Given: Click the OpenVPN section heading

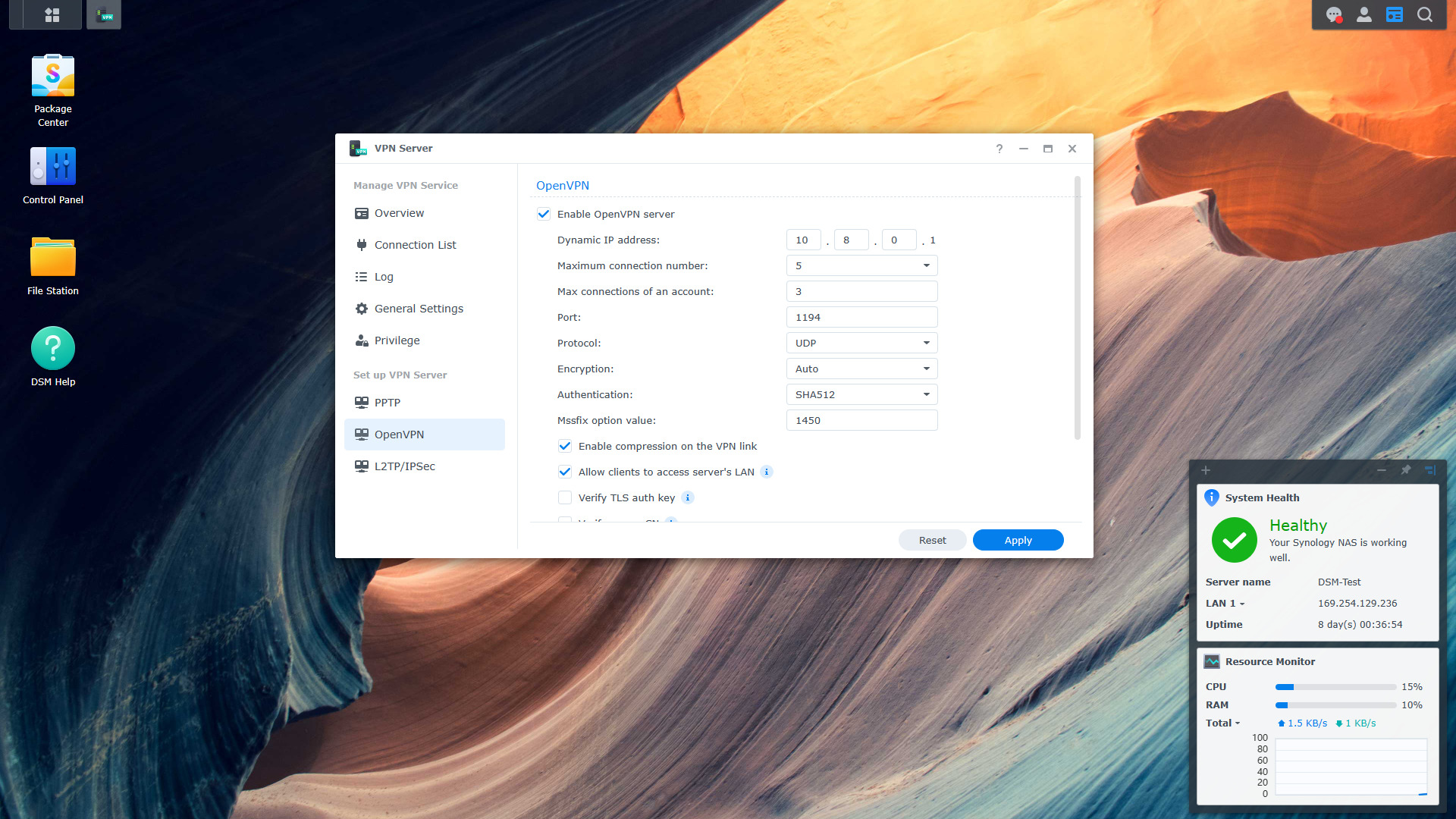Looking at the screenshot, I should point(563,186).
